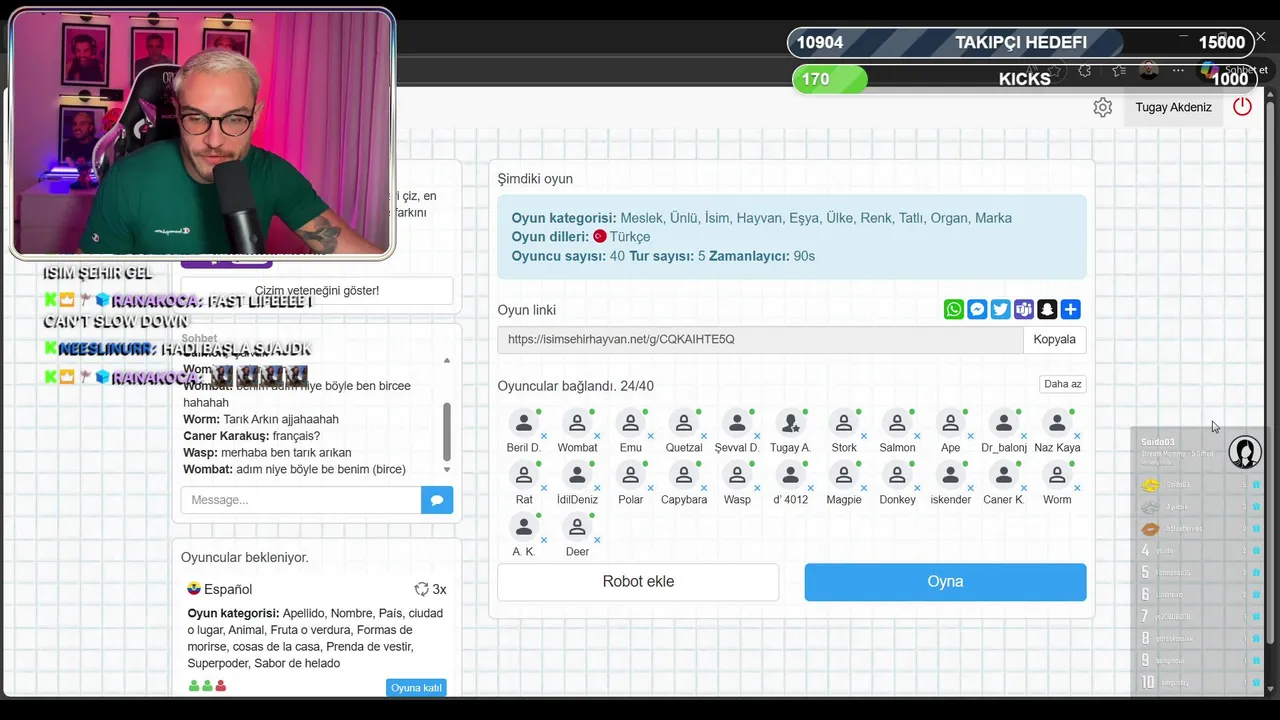Click Beril D. player avatar
The height and width of the screenshot is (720, 1280).
tap(523, 424)
